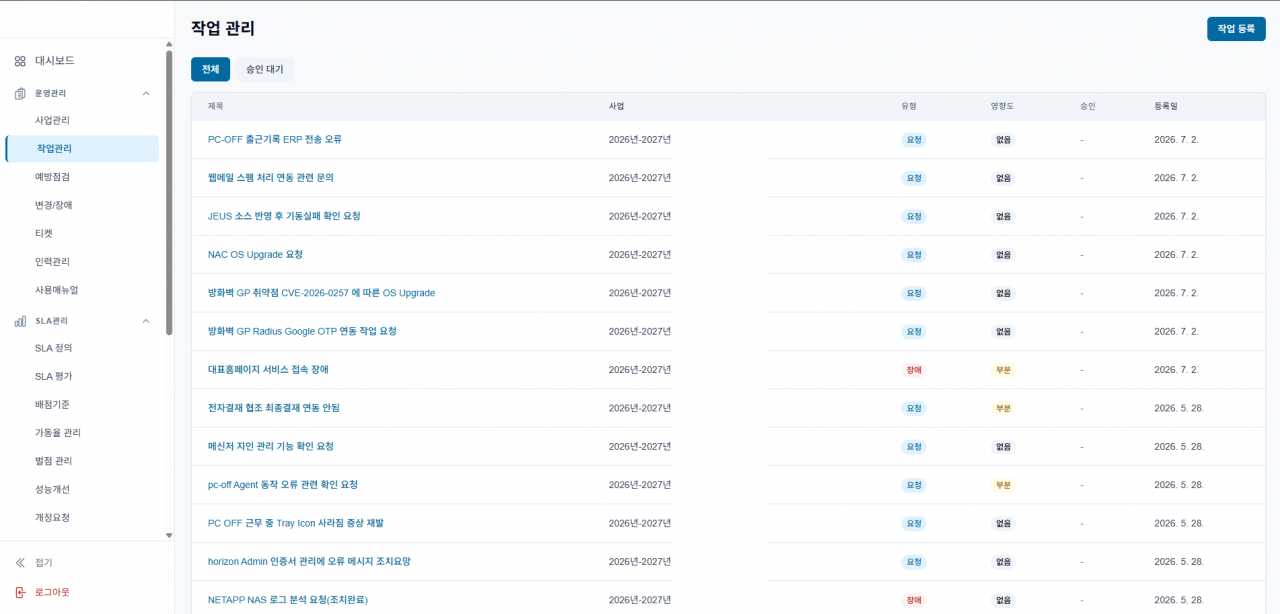Open JEUS 소스 반영 후 기동실패 task
1280x614 pixels.
[284, 216]
